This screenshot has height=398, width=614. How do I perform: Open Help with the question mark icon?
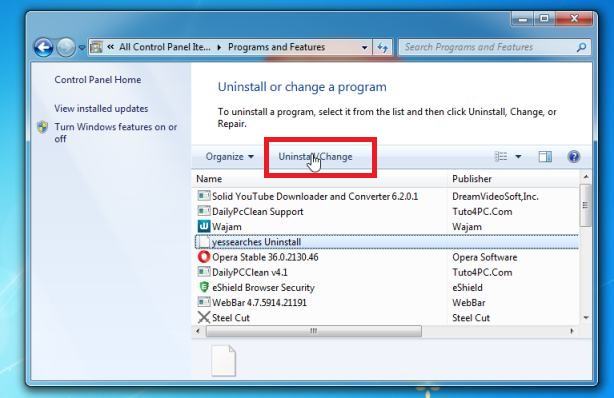click(x=574, y=157)
